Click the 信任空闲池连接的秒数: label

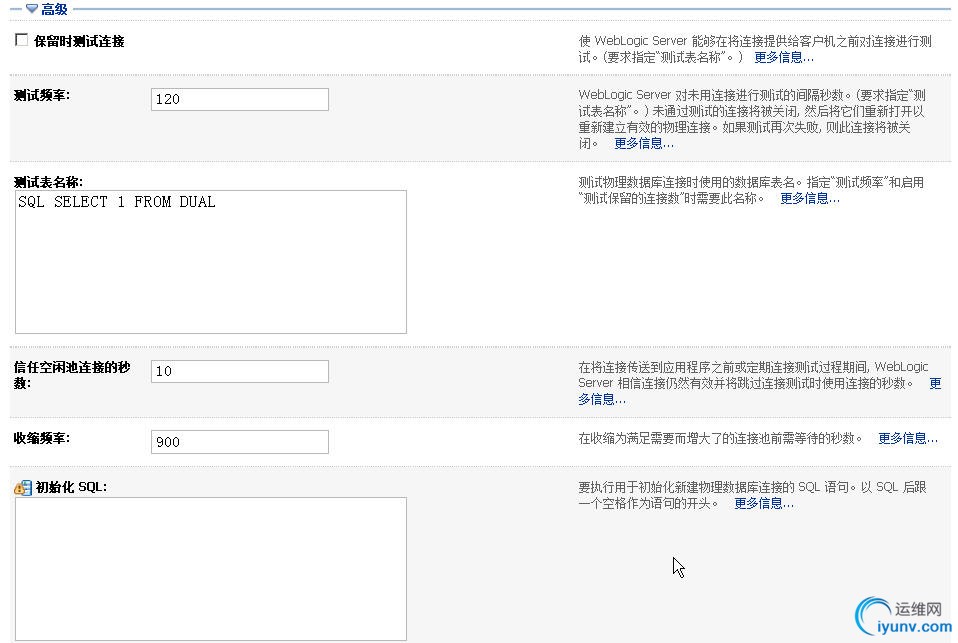pyautogui.click(x=72, y=375)
